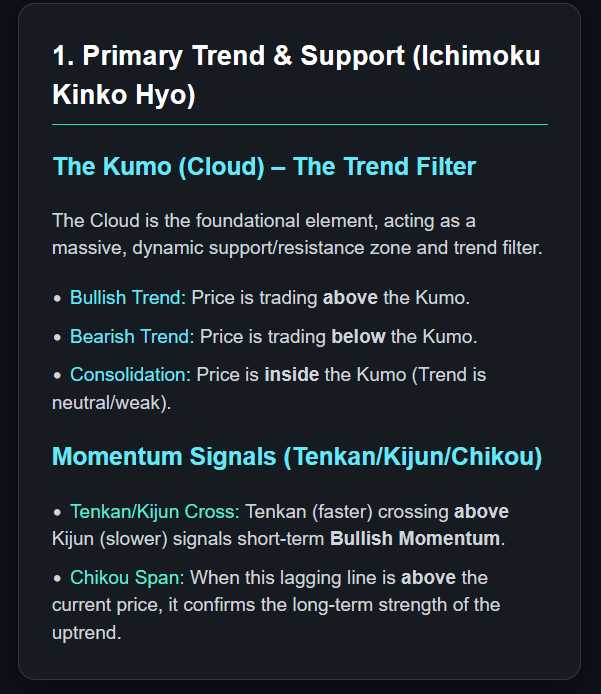This screenshot has width=601, height=694.
Task: Click the bullet point before "Consolidation"
Action: [57, 376]
